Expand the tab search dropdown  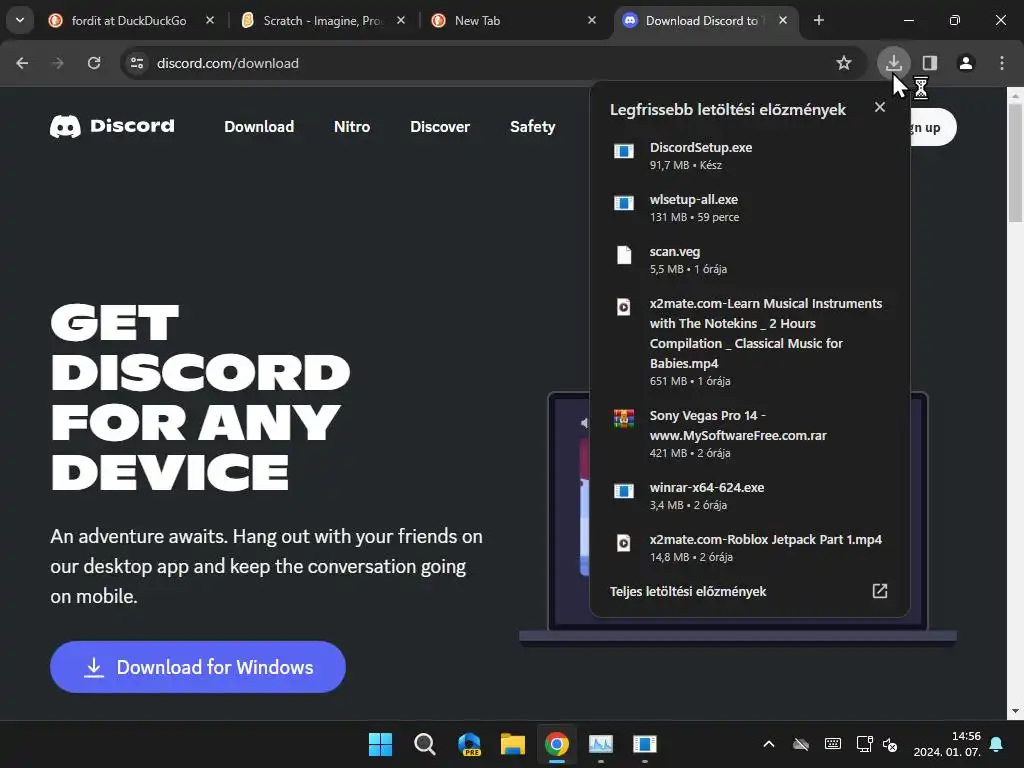[x=20, y=20]
